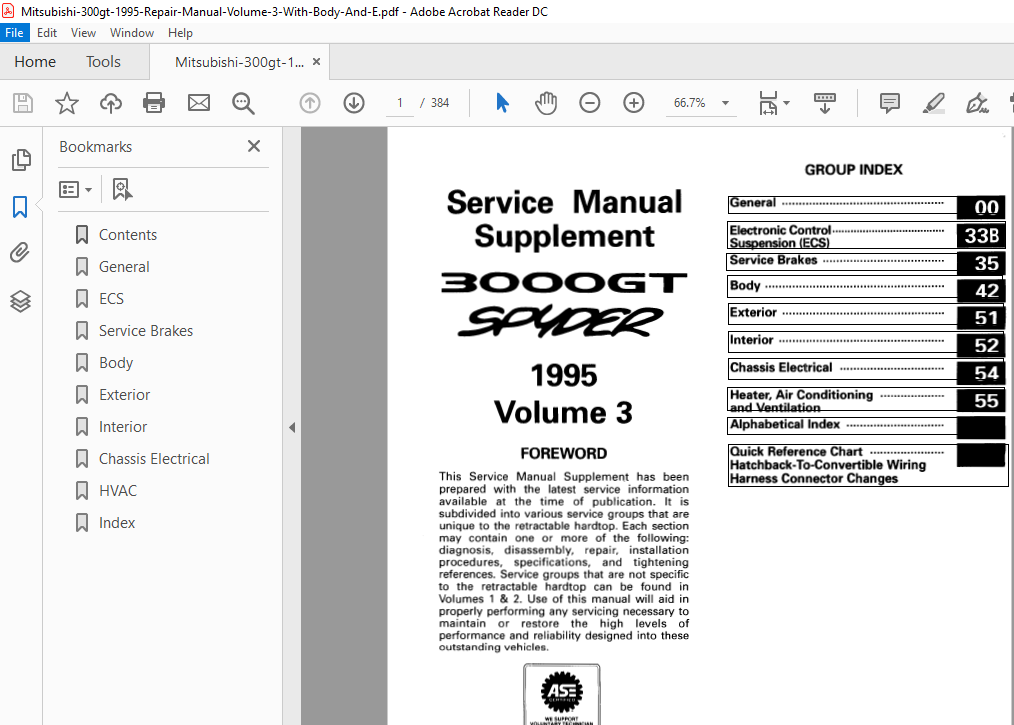This screenshot has width=1014, height=725.
Task: Zoom out with minus icon
Action: (x=590, y=103)
